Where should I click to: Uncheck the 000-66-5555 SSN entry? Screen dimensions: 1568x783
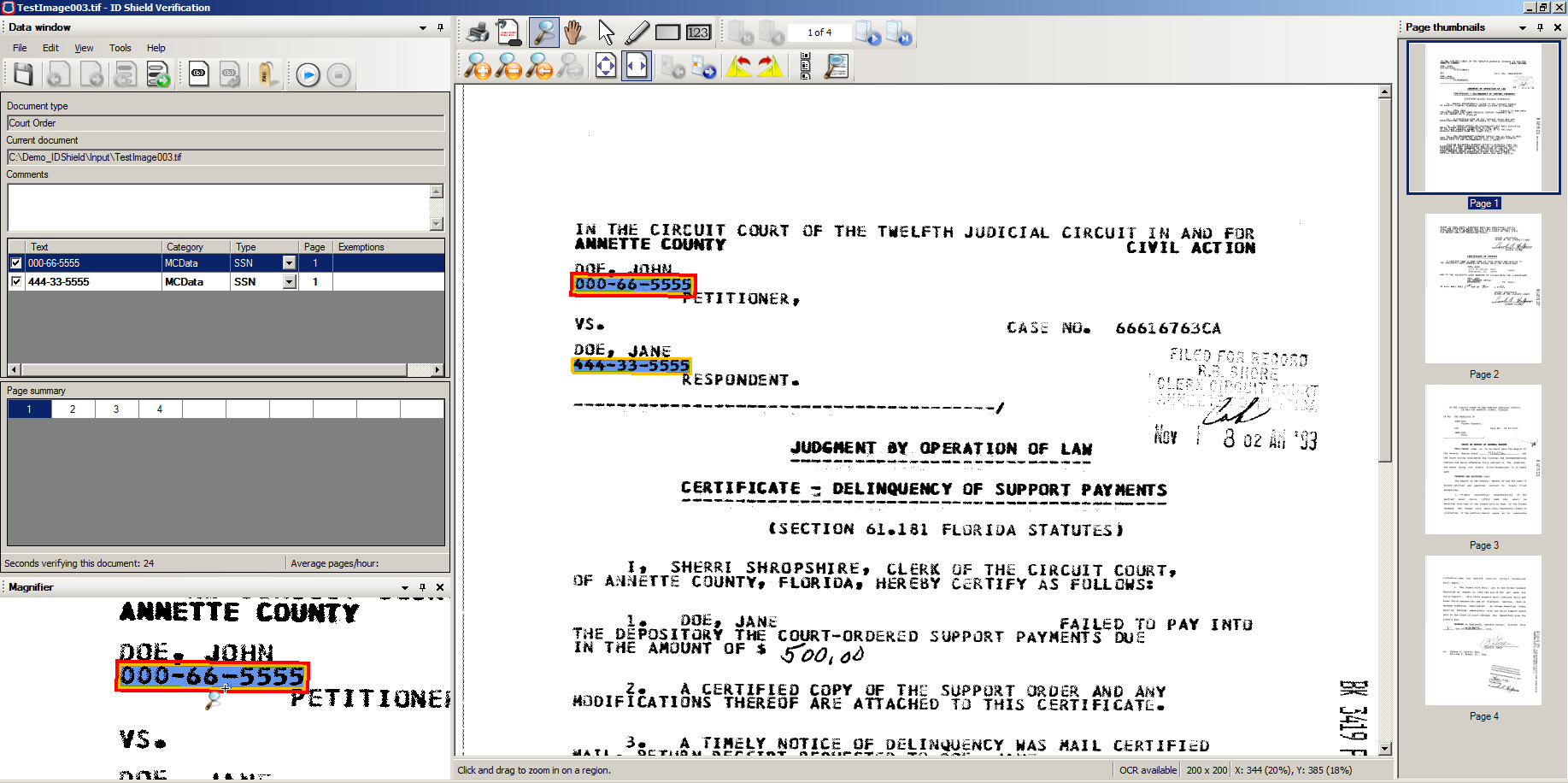[x=15, y=262]
